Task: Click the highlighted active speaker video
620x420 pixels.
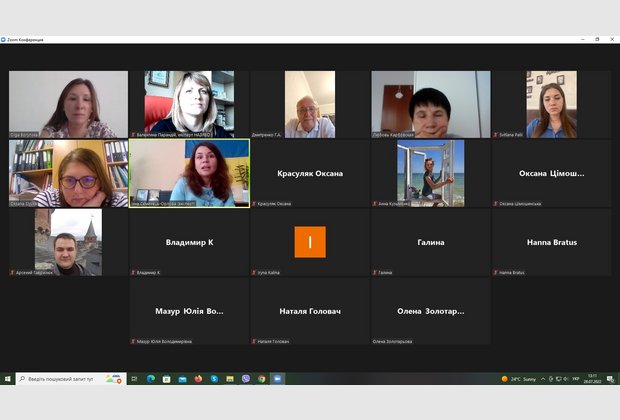Action: coord(189,173)
